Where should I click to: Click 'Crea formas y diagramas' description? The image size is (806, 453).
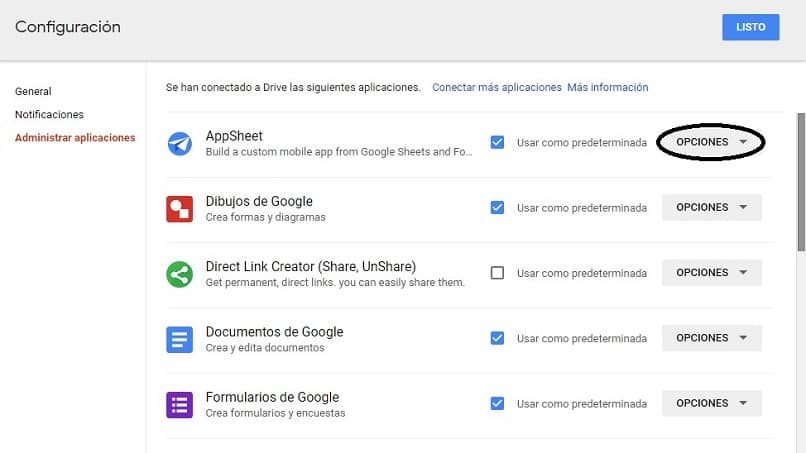click(266, 218)
